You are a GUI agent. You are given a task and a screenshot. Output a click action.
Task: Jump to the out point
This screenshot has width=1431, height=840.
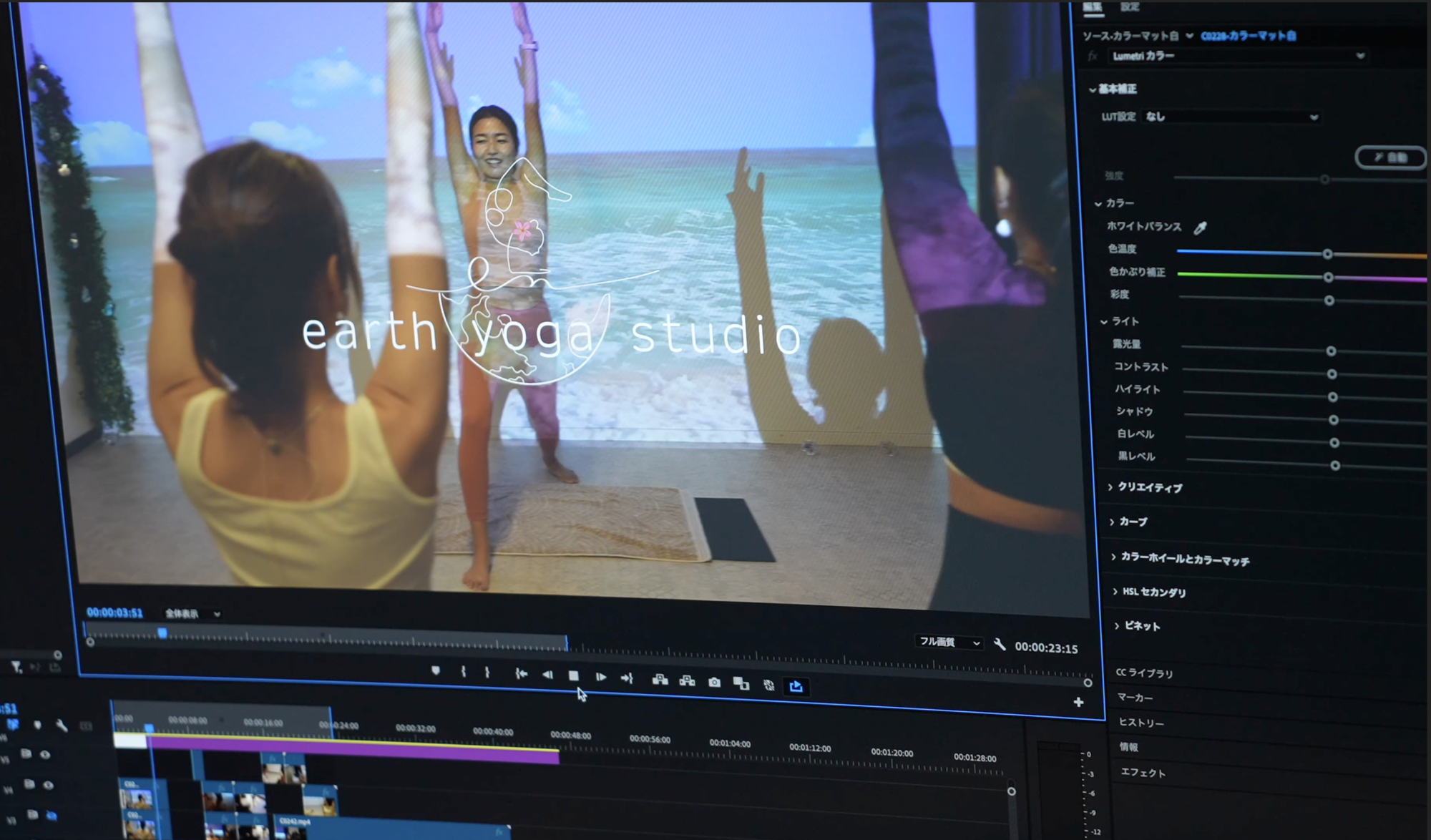click(627, 678)
